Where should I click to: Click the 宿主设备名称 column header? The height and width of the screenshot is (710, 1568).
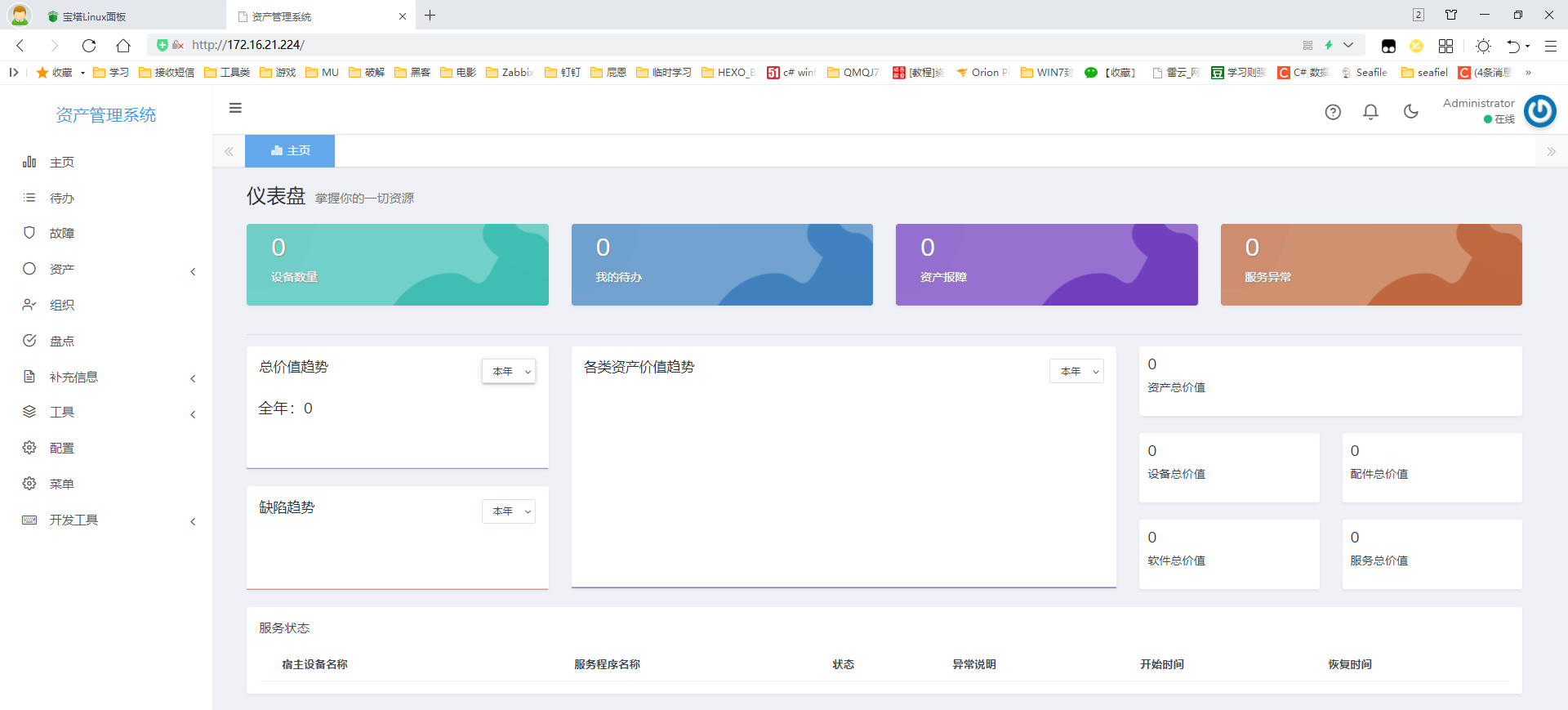(x=314, y=664)
